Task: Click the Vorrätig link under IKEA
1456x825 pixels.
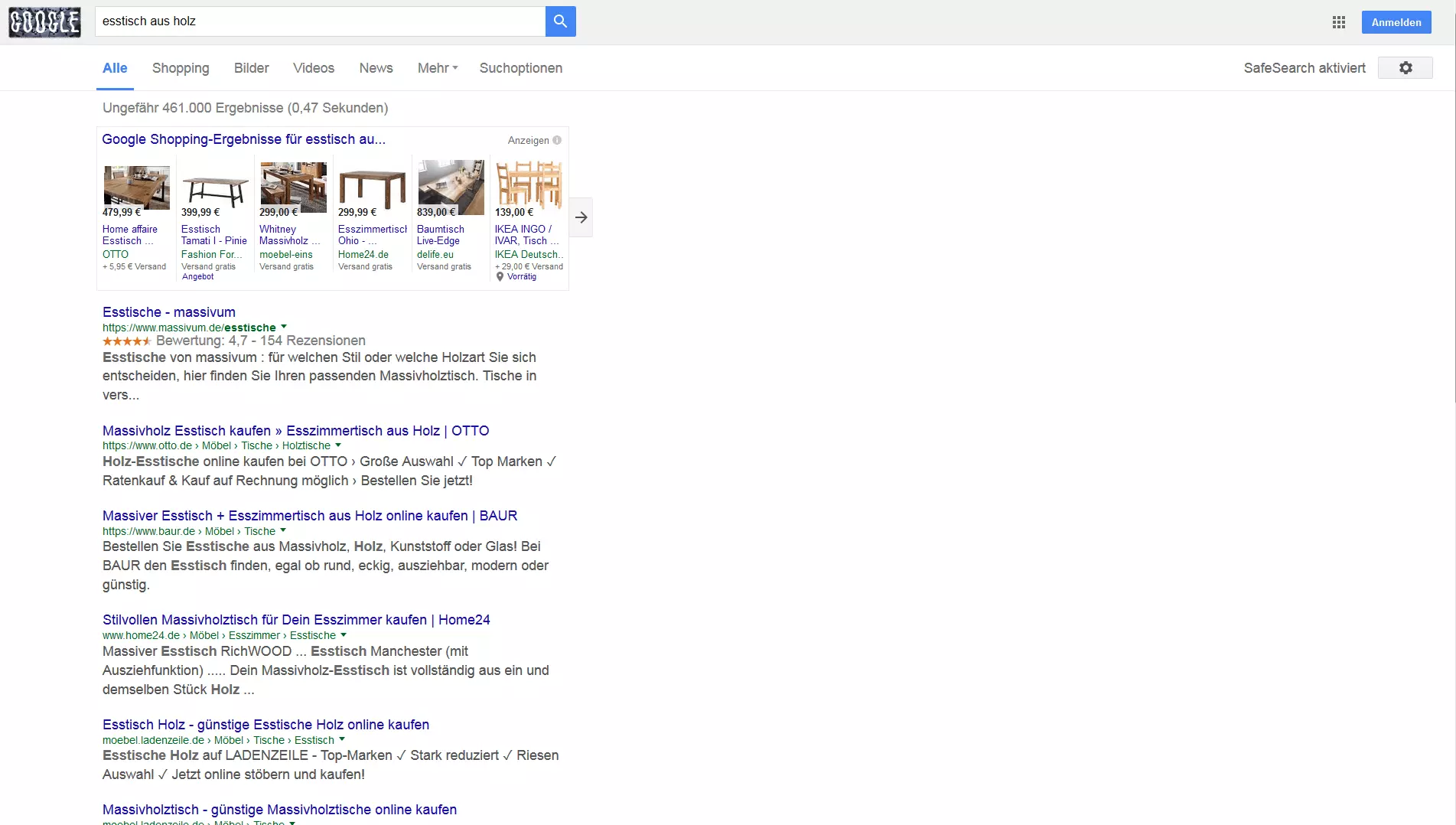Action: pyautogui.click(x=522, y=277)
